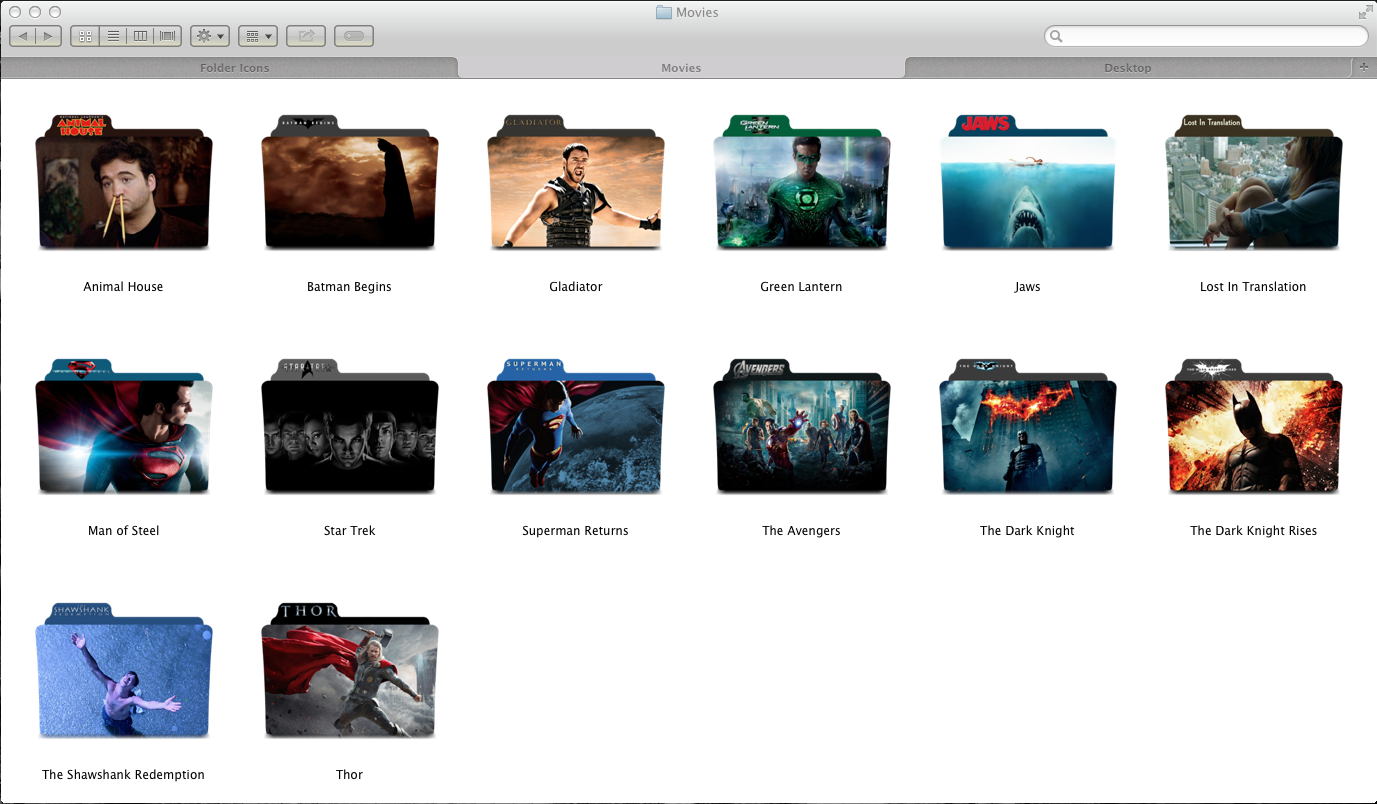Screen dimensions: 1377x804
Task: Select The Avengers folder icon
Action: click(802, 426)
